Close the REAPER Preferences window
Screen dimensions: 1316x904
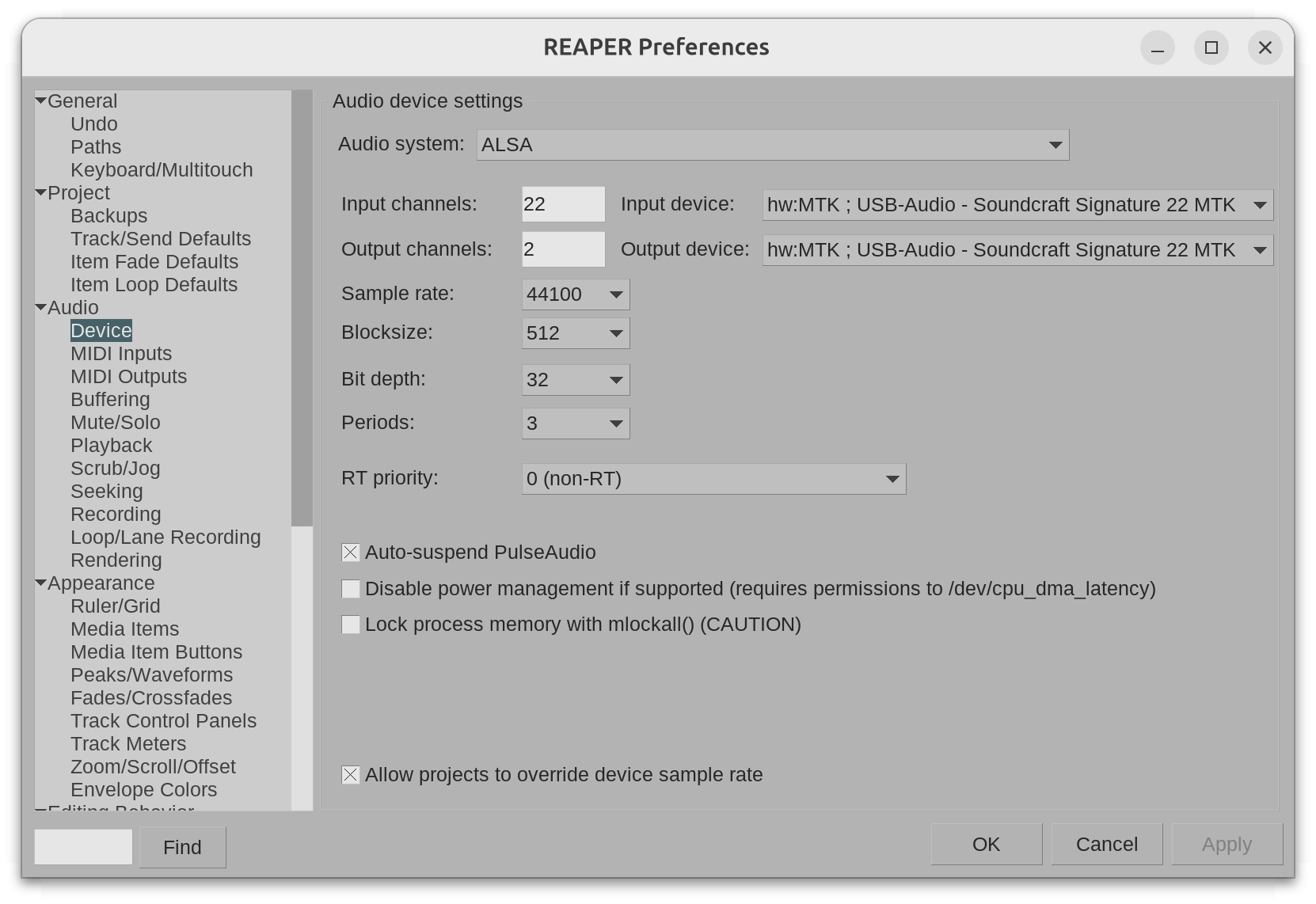[1265, 48]
